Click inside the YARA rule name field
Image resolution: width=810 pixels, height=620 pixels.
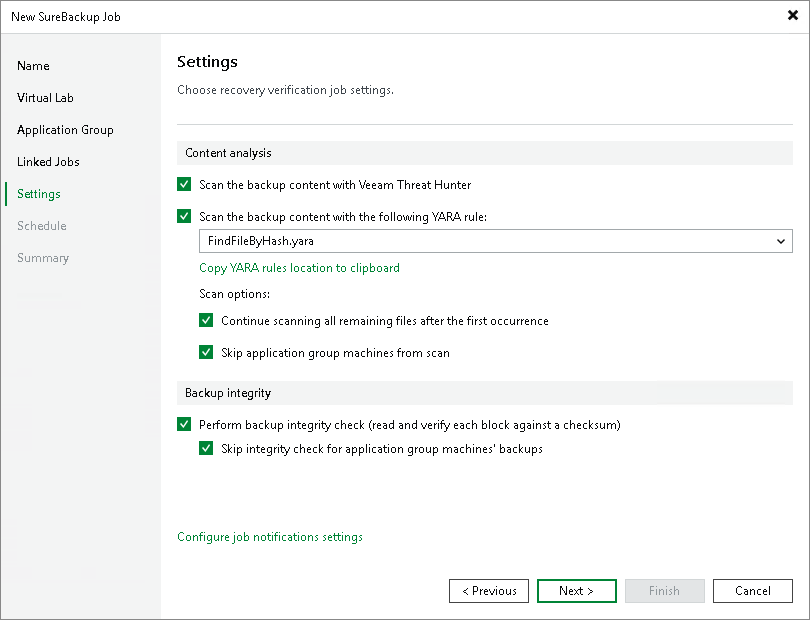pos(450,241)
